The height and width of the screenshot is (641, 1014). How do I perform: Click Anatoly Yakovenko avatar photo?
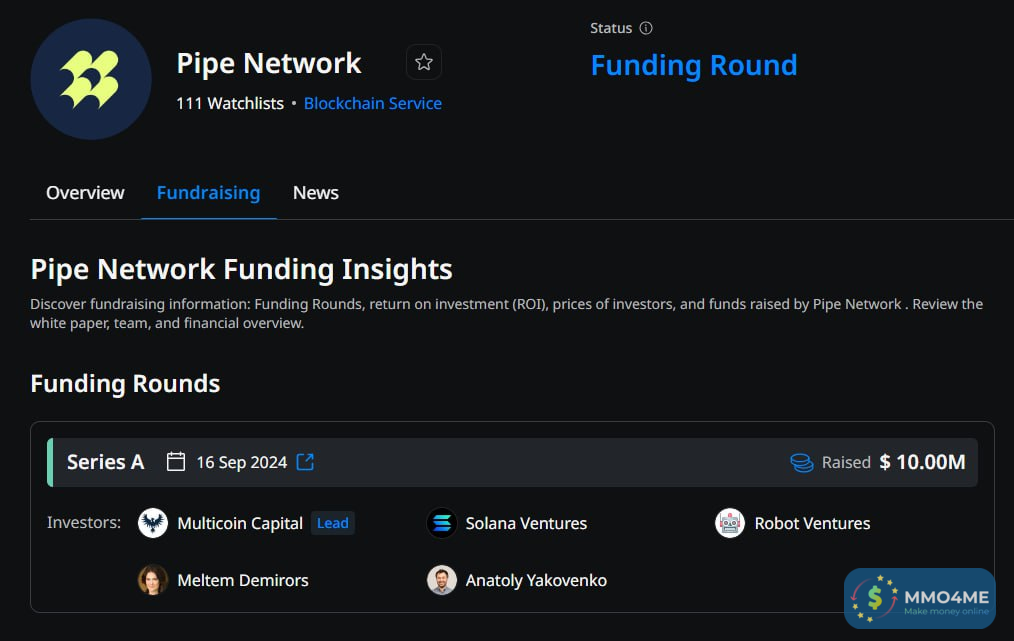442,580
